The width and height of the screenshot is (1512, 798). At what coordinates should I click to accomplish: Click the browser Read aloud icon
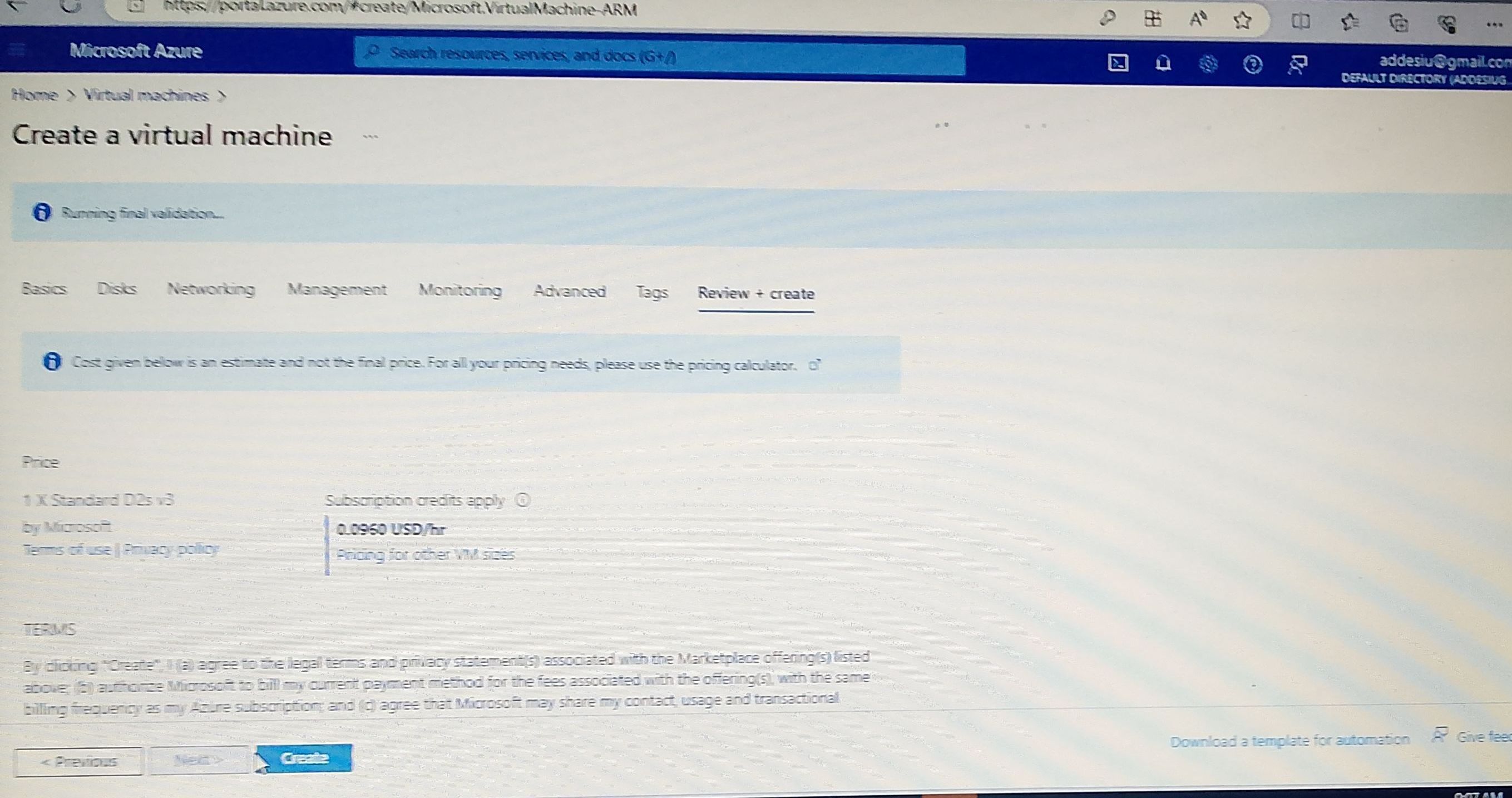(1198, 21)
